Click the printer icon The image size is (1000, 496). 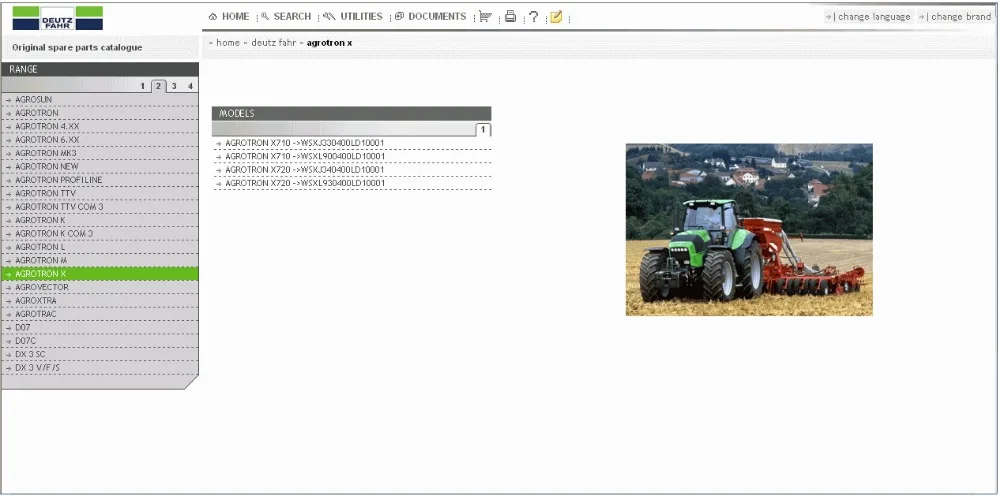click(510, 17)
